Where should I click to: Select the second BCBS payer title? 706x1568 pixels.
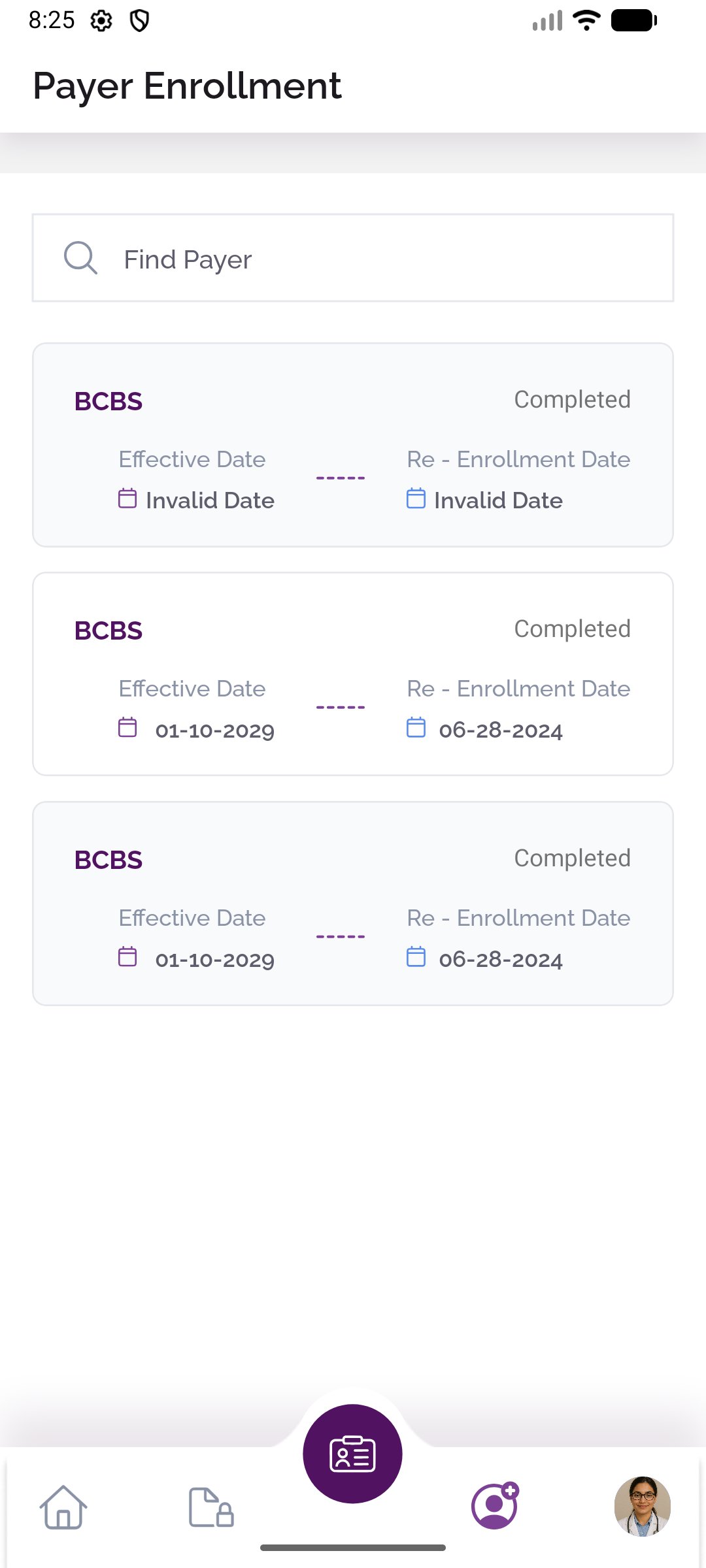pyautogui.click(x=109, y=630)
